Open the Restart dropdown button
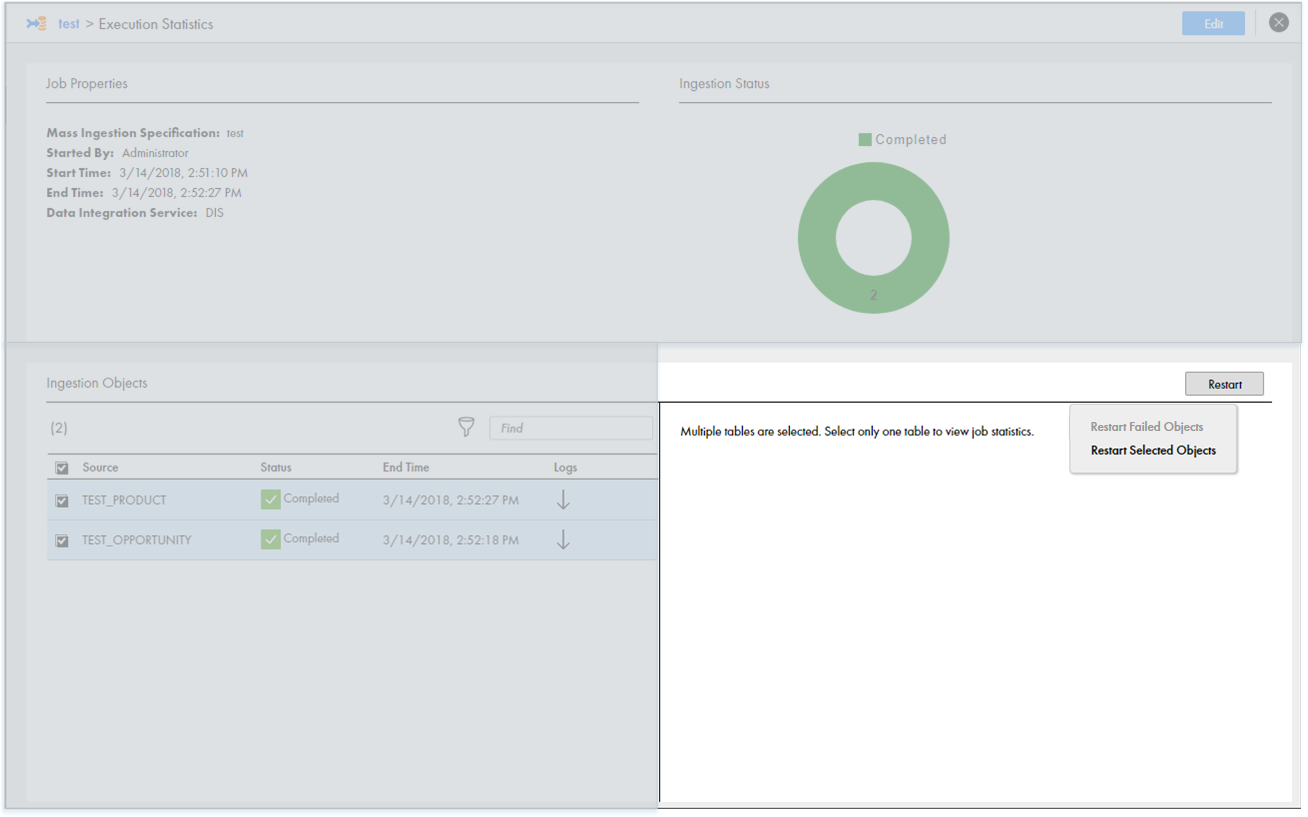 (x=1224, y=384)
